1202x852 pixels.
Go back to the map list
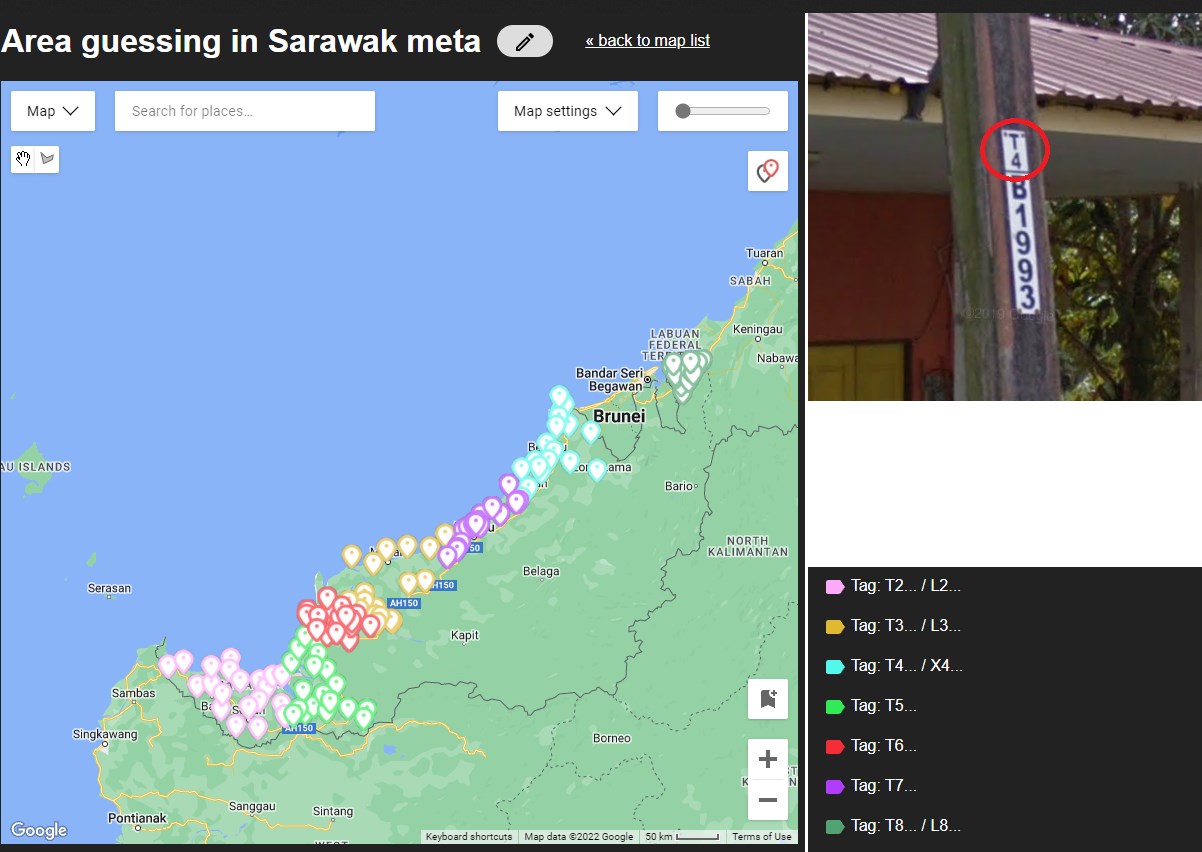[x=647, y=41]
